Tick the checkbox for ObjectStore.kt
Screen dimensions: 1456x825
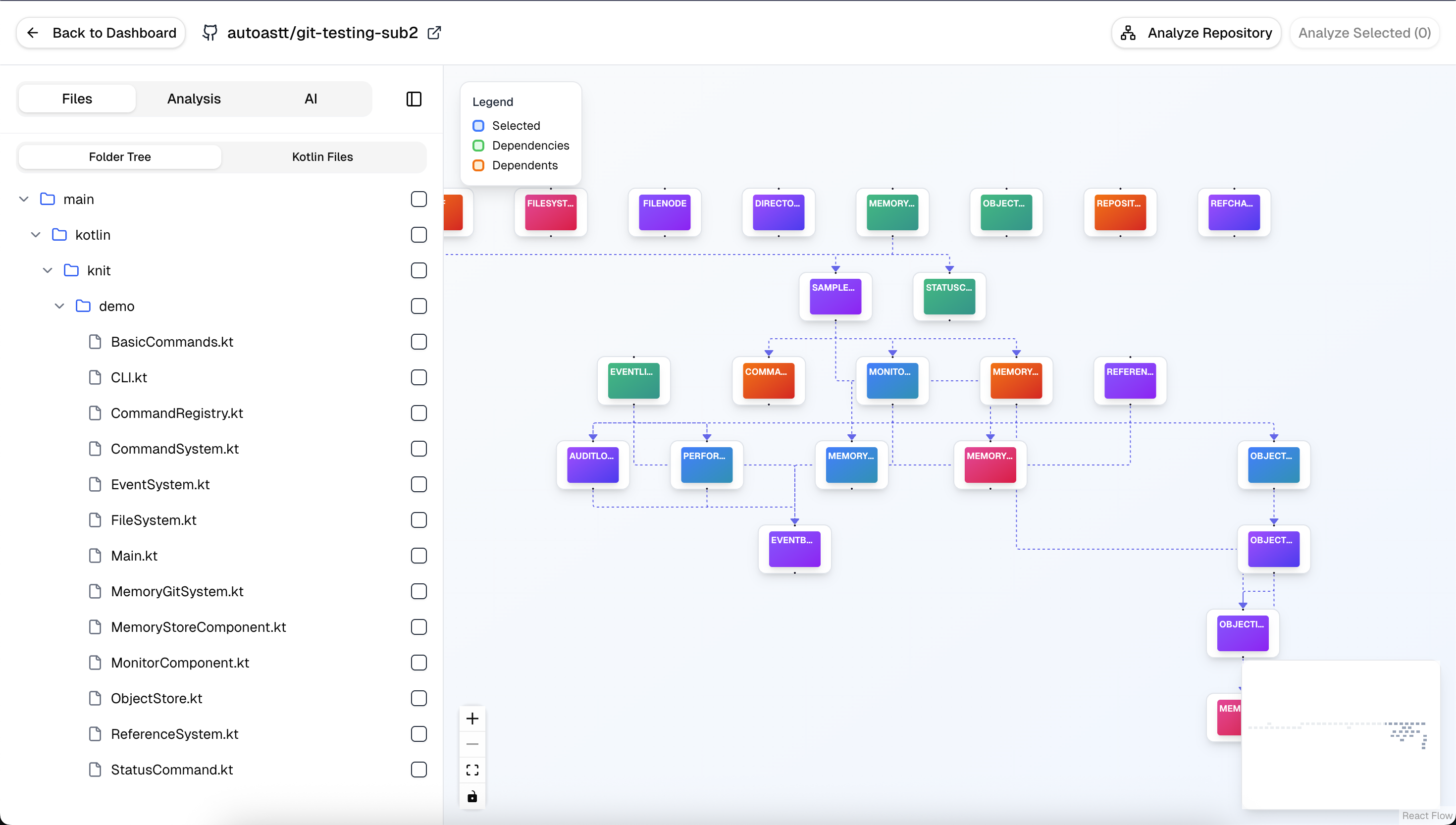(418, 698)
